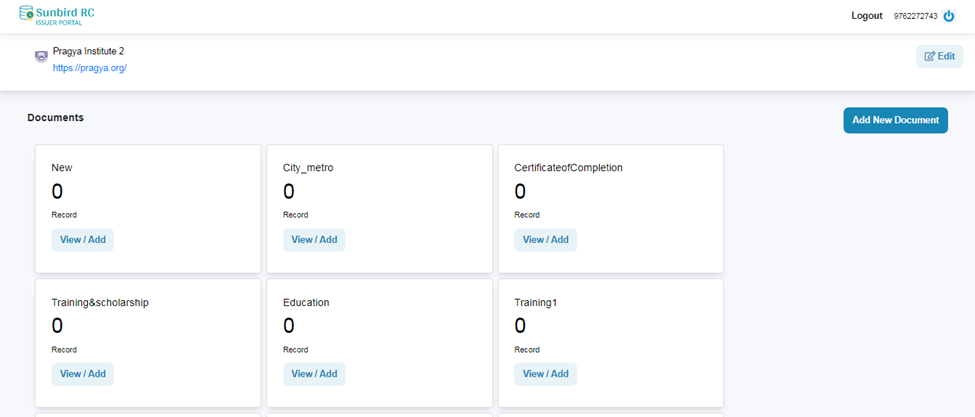The width and height of the screenshot is (975, 417).
Task: Select the Pragya Institute 2 name text
Action: (x=88, y=51)
